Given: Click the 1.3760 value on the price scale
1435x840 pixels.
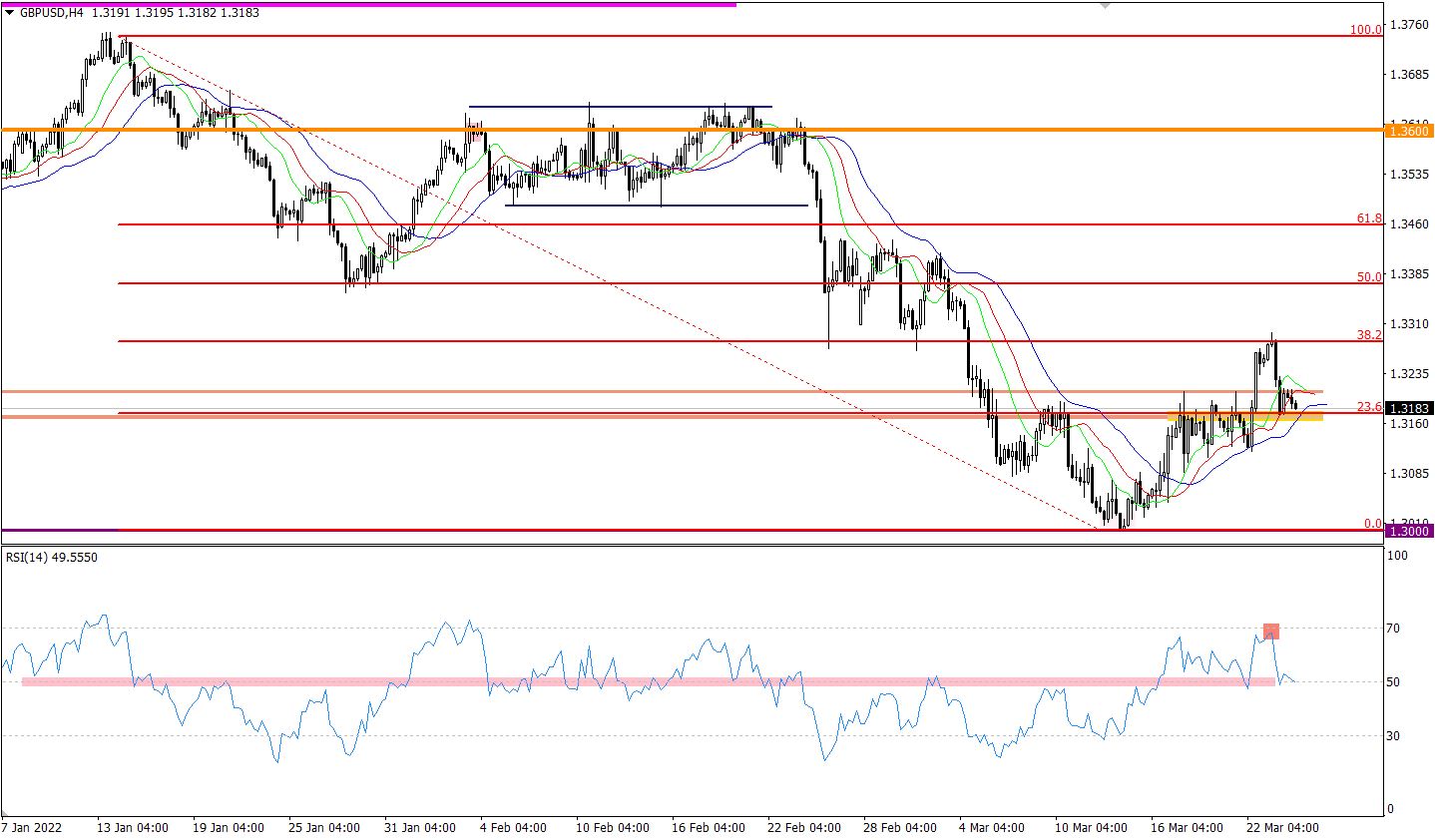Looking at the screenshot, I should (1410, 24).
